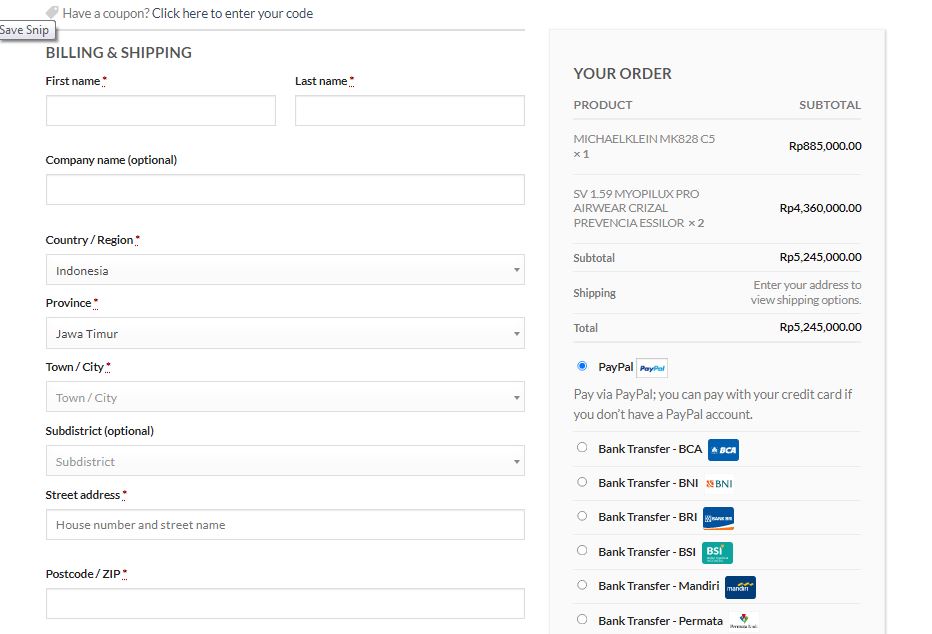Open the Town / City dropdown
Viewport: 932px width, 634px height.
pyautogui.click(x=285, y=398)
